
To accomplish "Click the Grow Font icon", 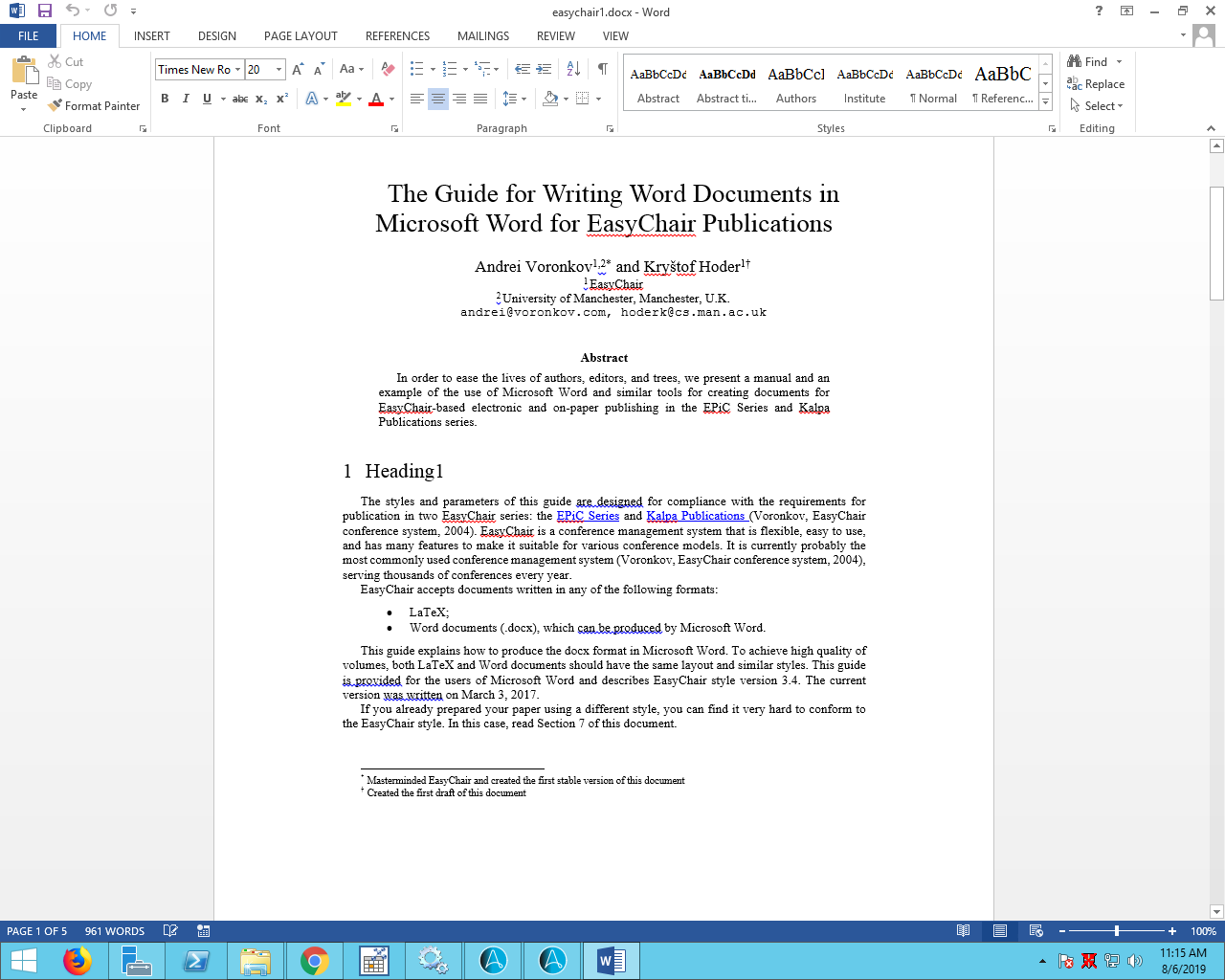I will [298, 69].
